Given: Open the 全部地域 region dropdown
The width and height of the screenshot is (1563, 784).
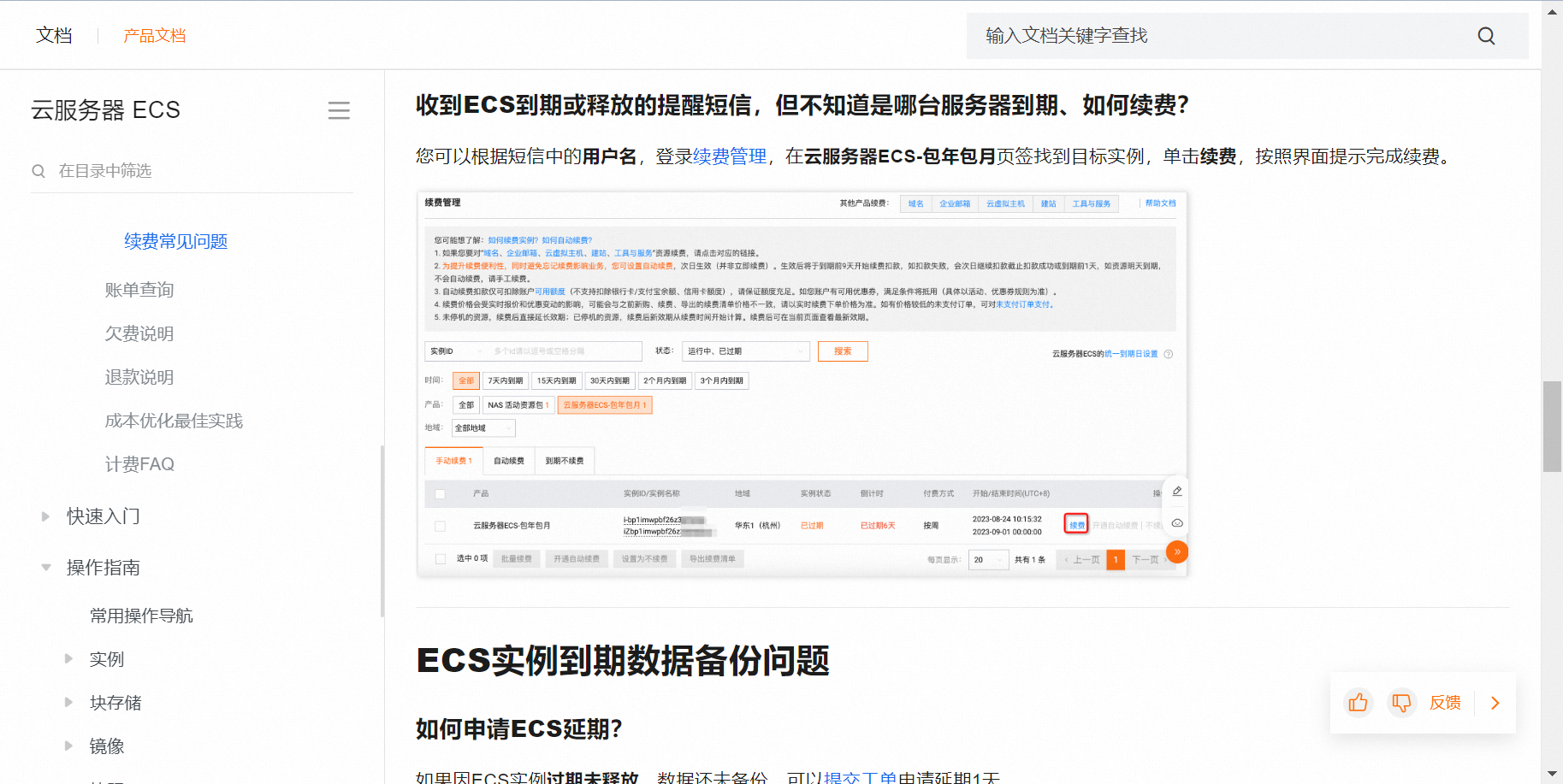Looking at the screenshot, I should pyautogui.click(x=483, y=428).
